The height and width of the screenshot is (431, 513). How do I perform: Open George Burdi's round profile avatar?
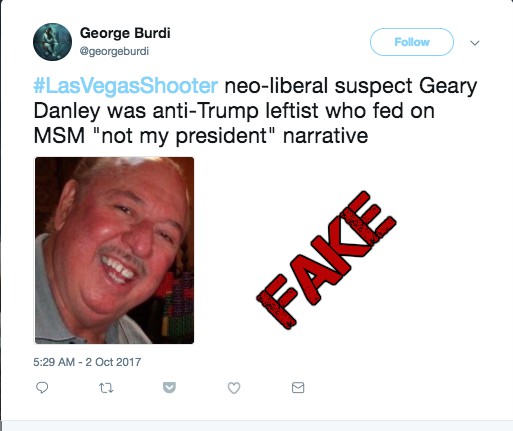[52, 42]
